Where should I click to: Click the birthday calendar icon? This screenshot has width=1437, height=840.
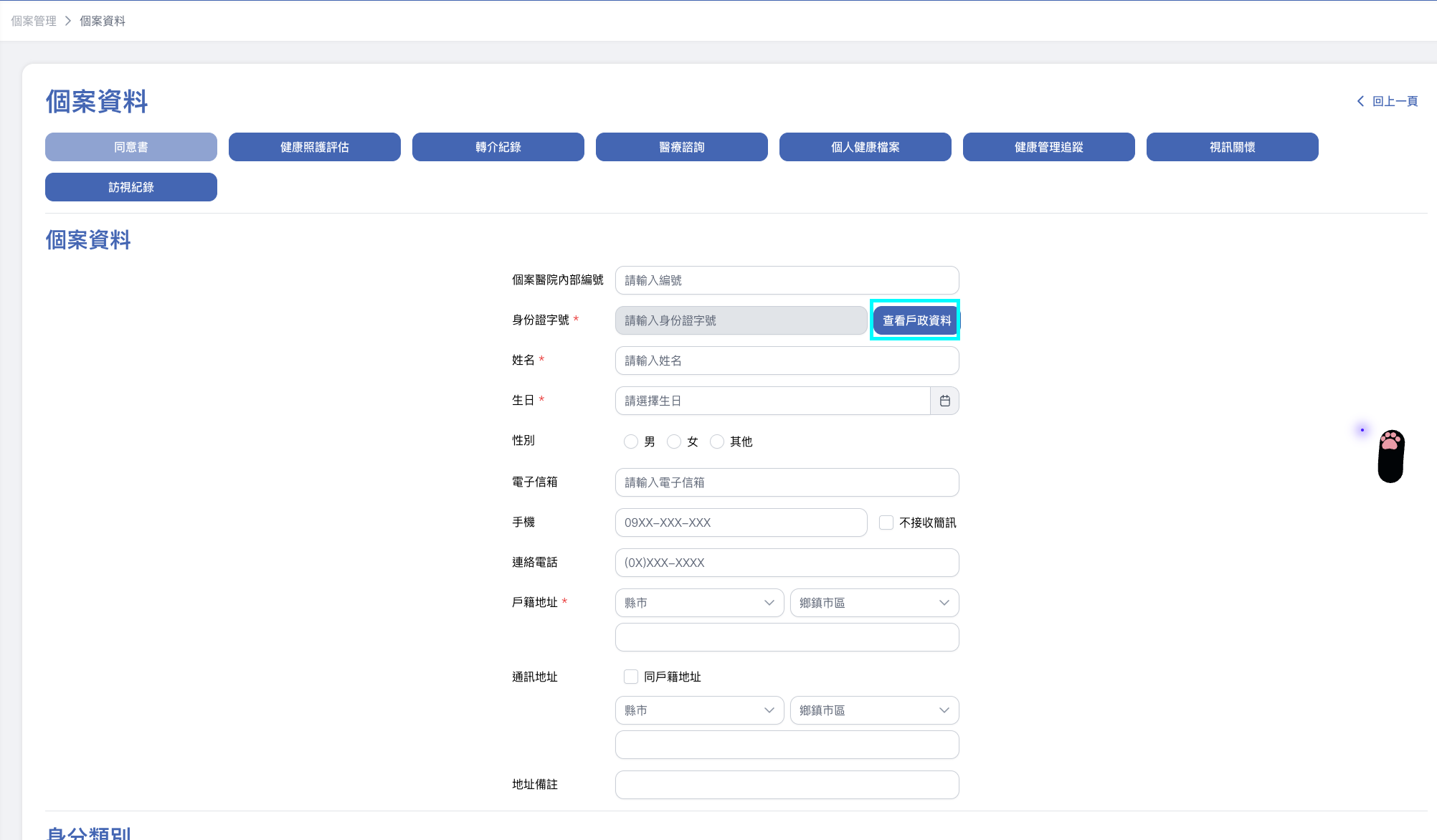944,401
